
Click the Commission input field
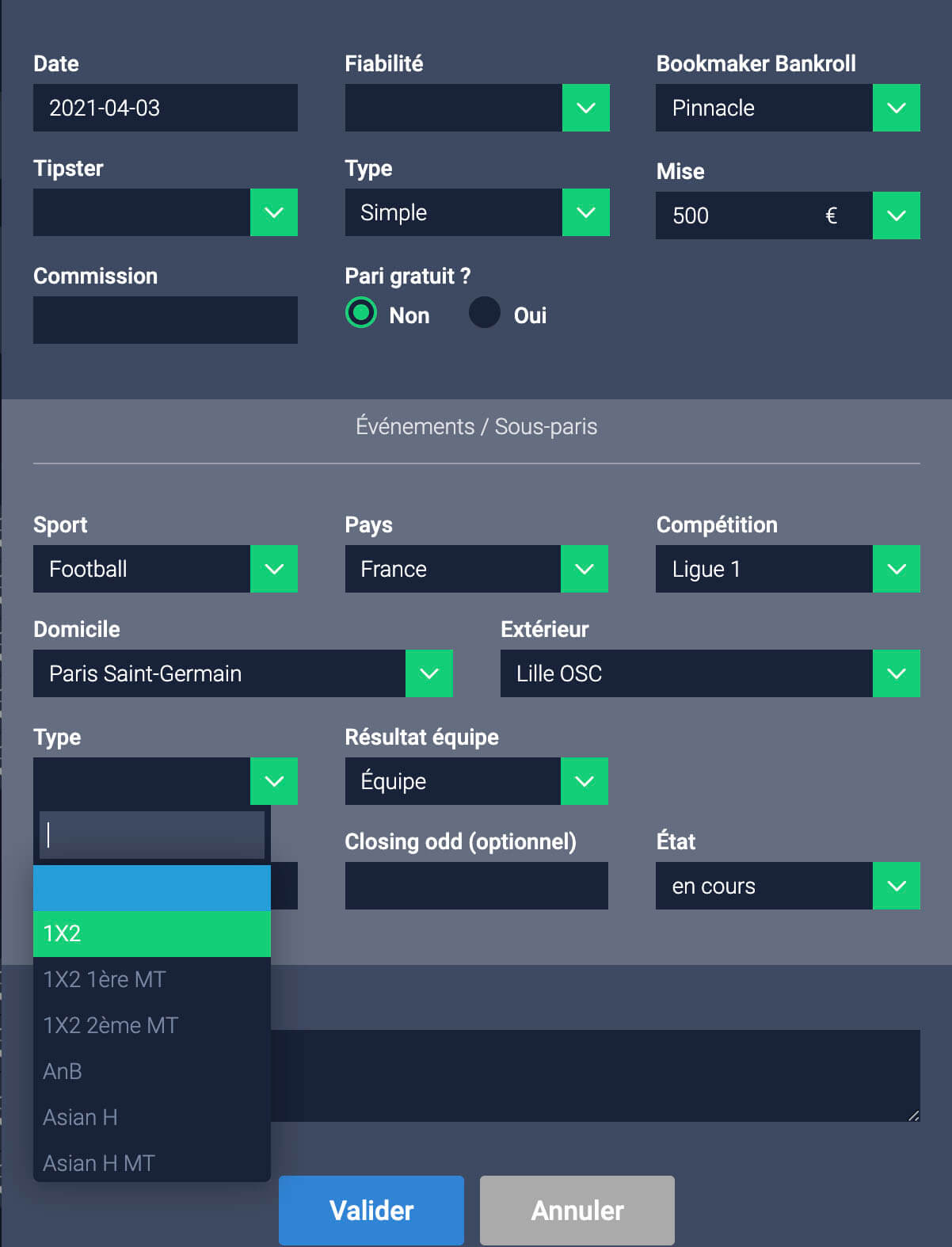(x=166, y=320)
